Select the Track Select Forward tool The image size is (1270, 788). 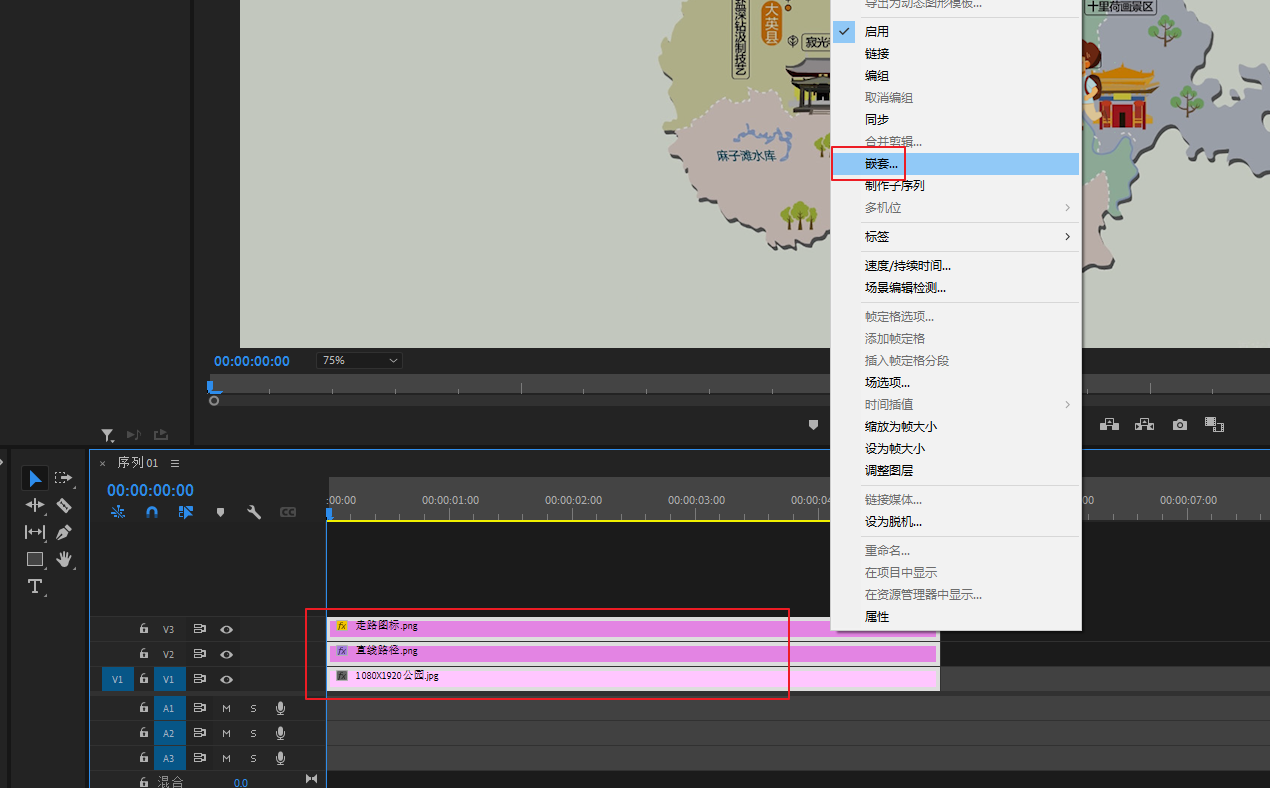[64, 478]
